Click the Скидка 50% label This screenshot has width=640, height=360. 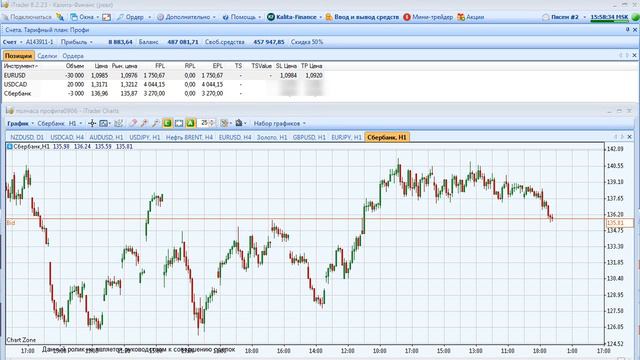click(x=307, y=42)
